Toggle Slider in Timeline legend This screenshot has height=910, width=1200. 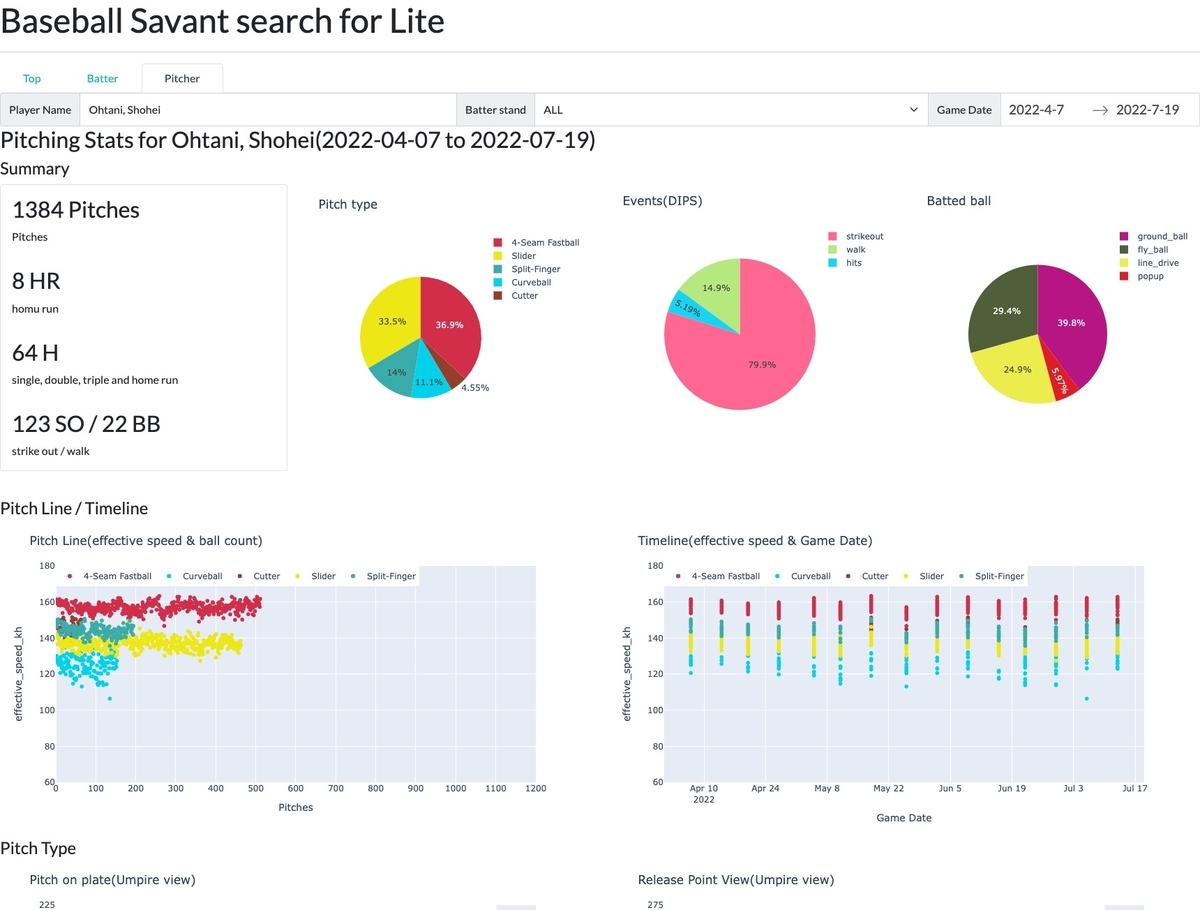[x=922, y=576]
